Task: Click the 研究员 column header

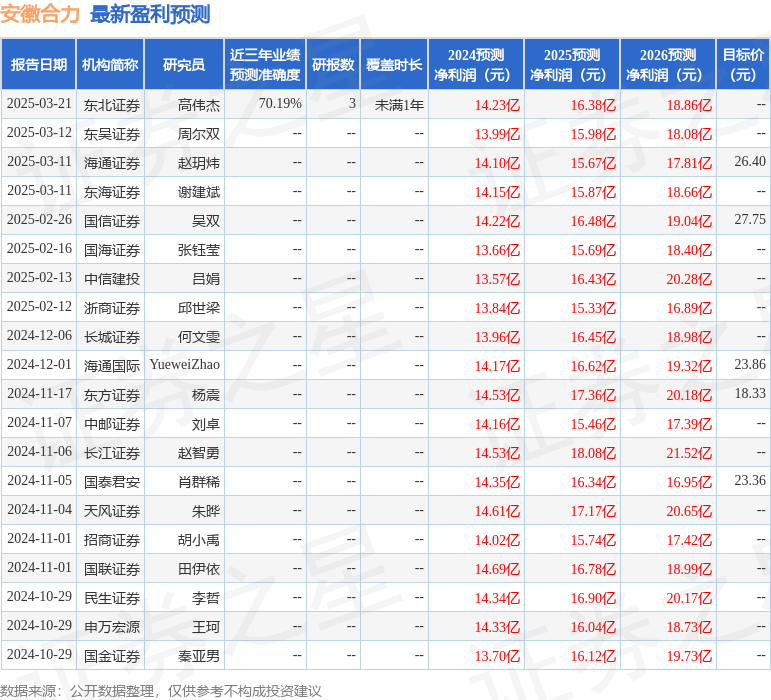Action: click(x=184, y=64)
